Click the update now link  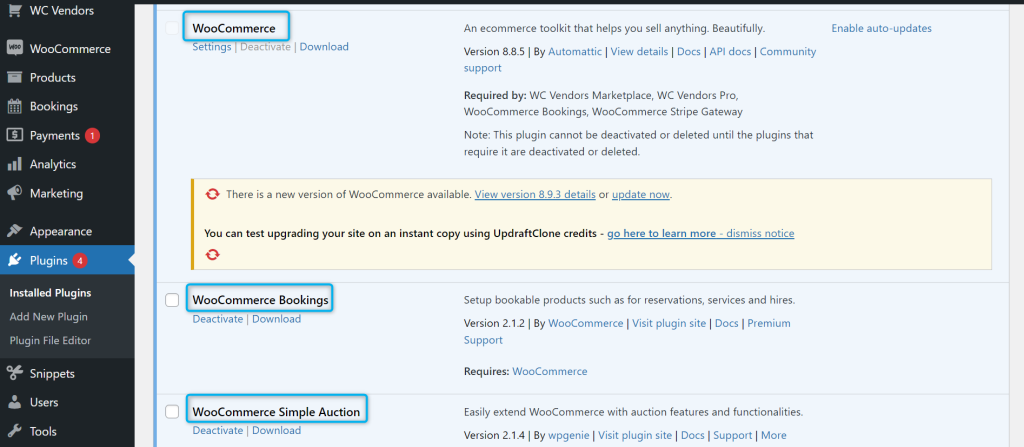coord(640,194)
